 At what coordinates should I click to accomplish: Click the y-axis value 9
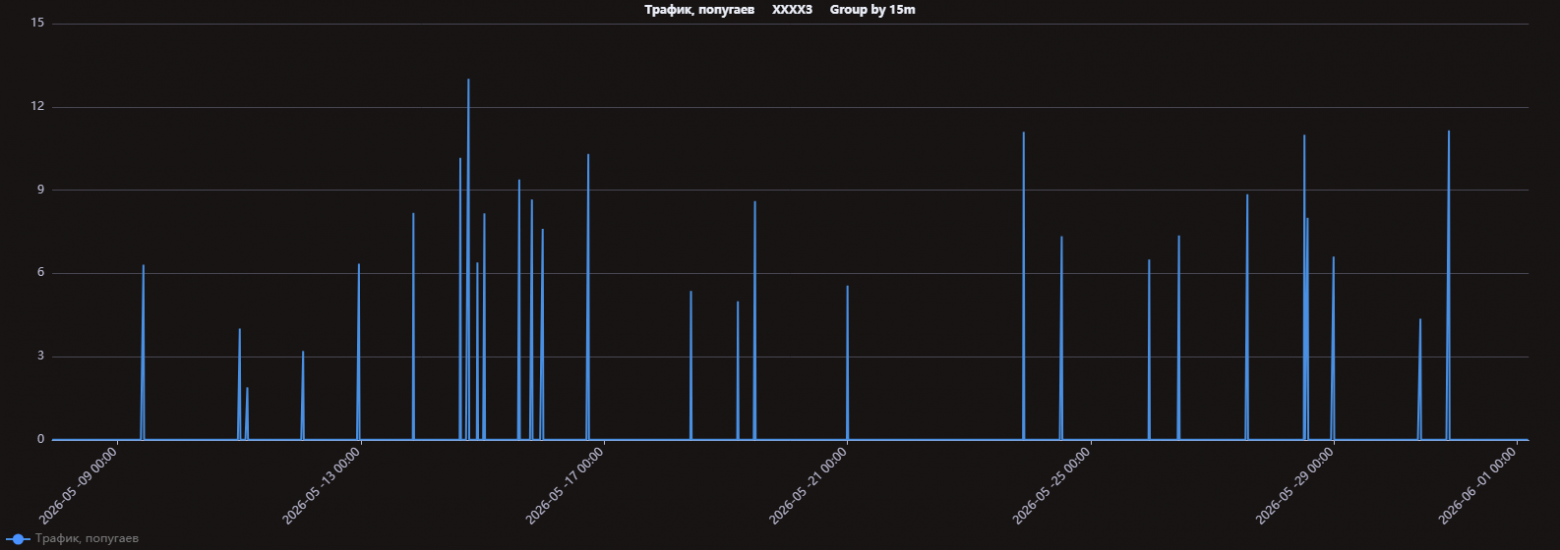pyautogui.click(x=41, y=190)
